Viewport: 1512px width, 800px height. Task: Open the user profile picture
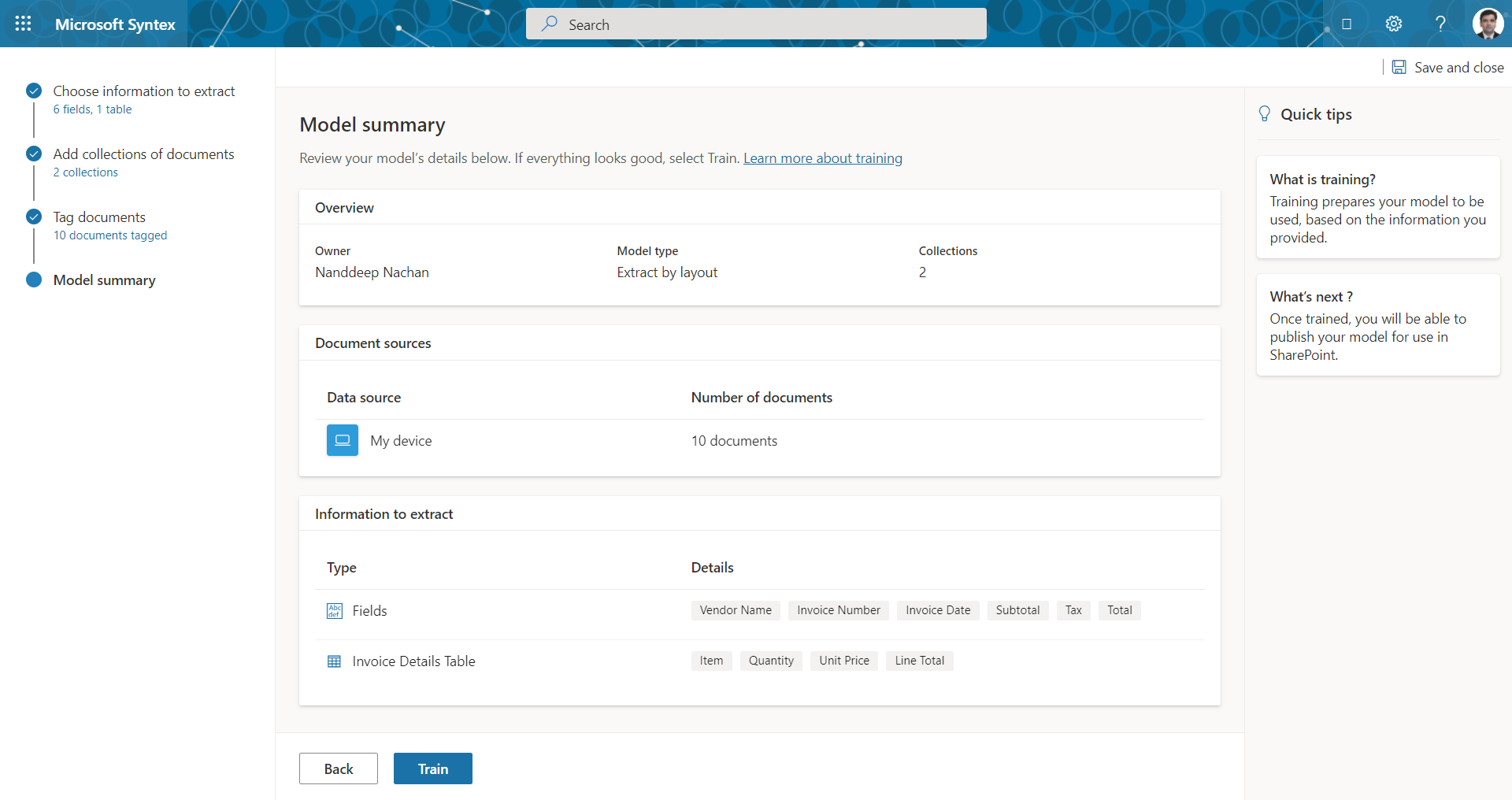point(1487,24)
